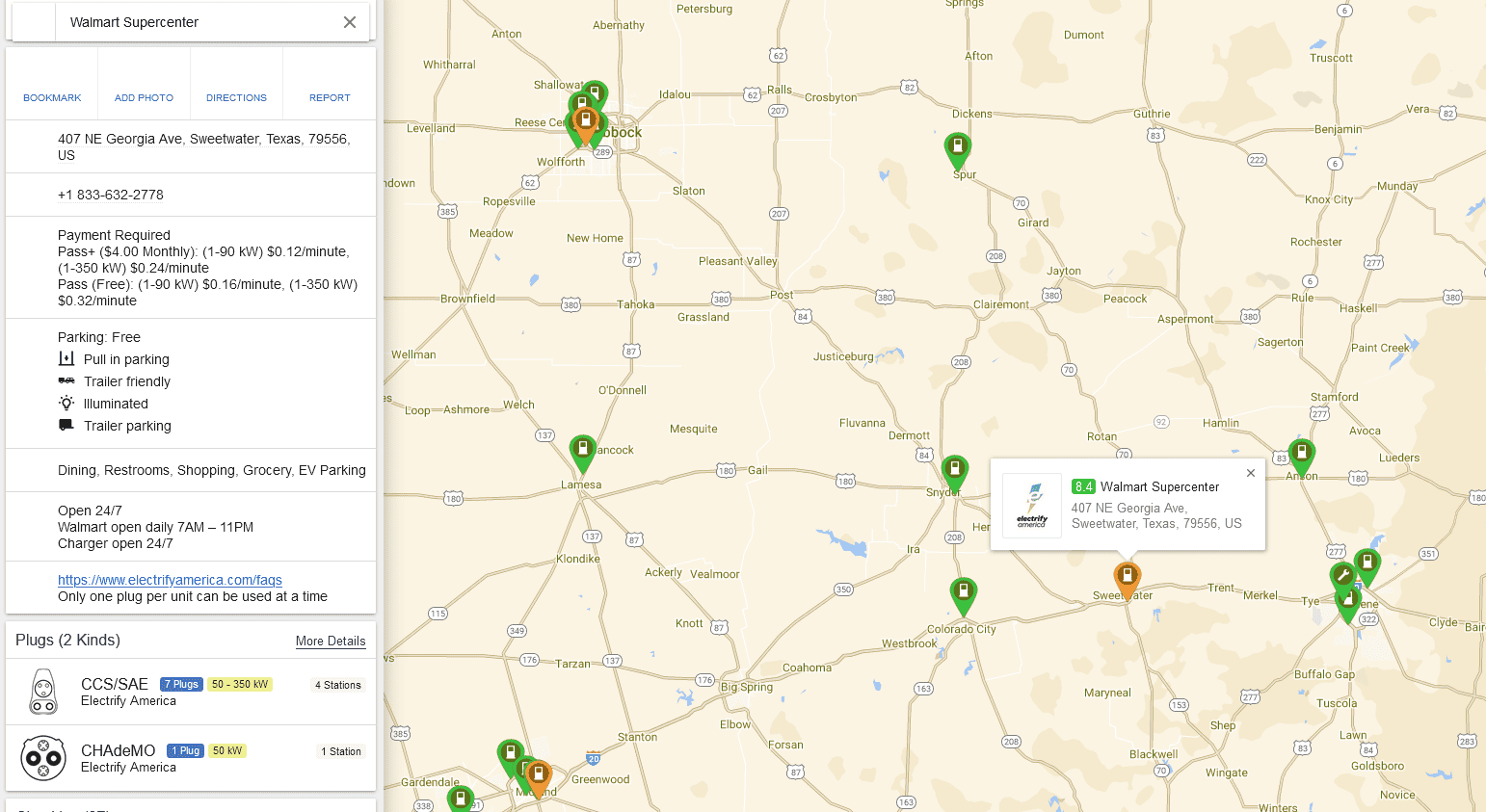Click the 4 Stations label
Image resolution: width=1486 pixels, height=812 pixels.
tap(338, 686)
